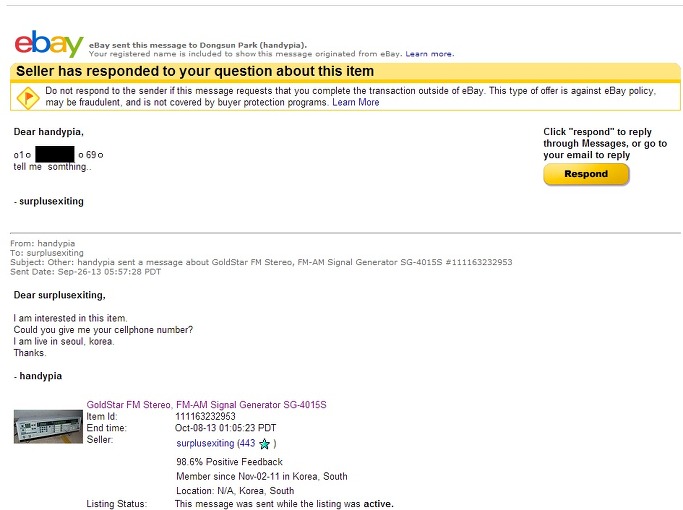Click the Listing Status message text

pyautogui.click(x=284, y=504)
